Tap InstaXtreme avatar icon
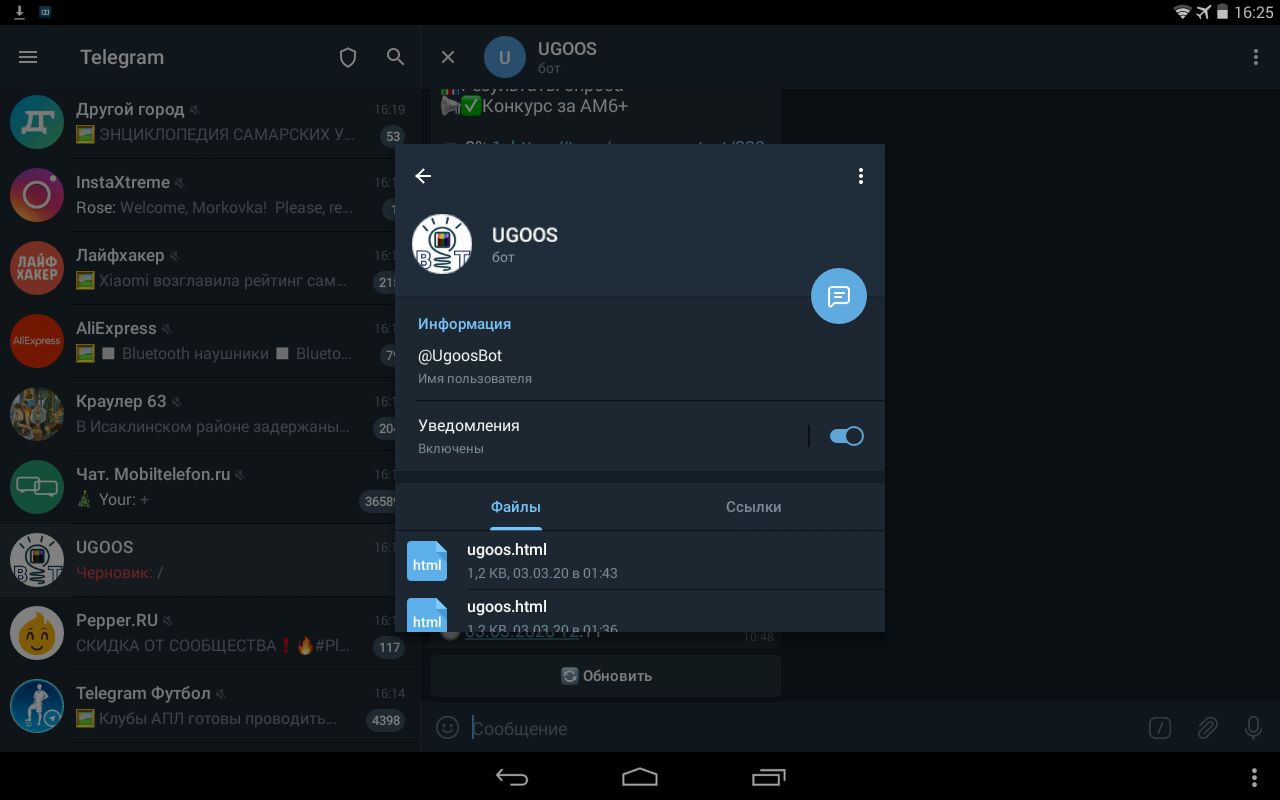The image size is (1280, 800). tap(37, 195)
